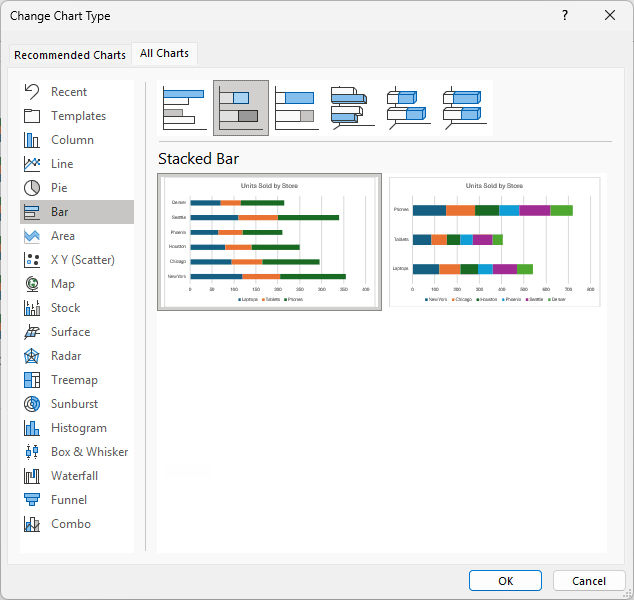Click the Bar chart category icon
This screenshot has height=600, width=634.
coord(32,212)
